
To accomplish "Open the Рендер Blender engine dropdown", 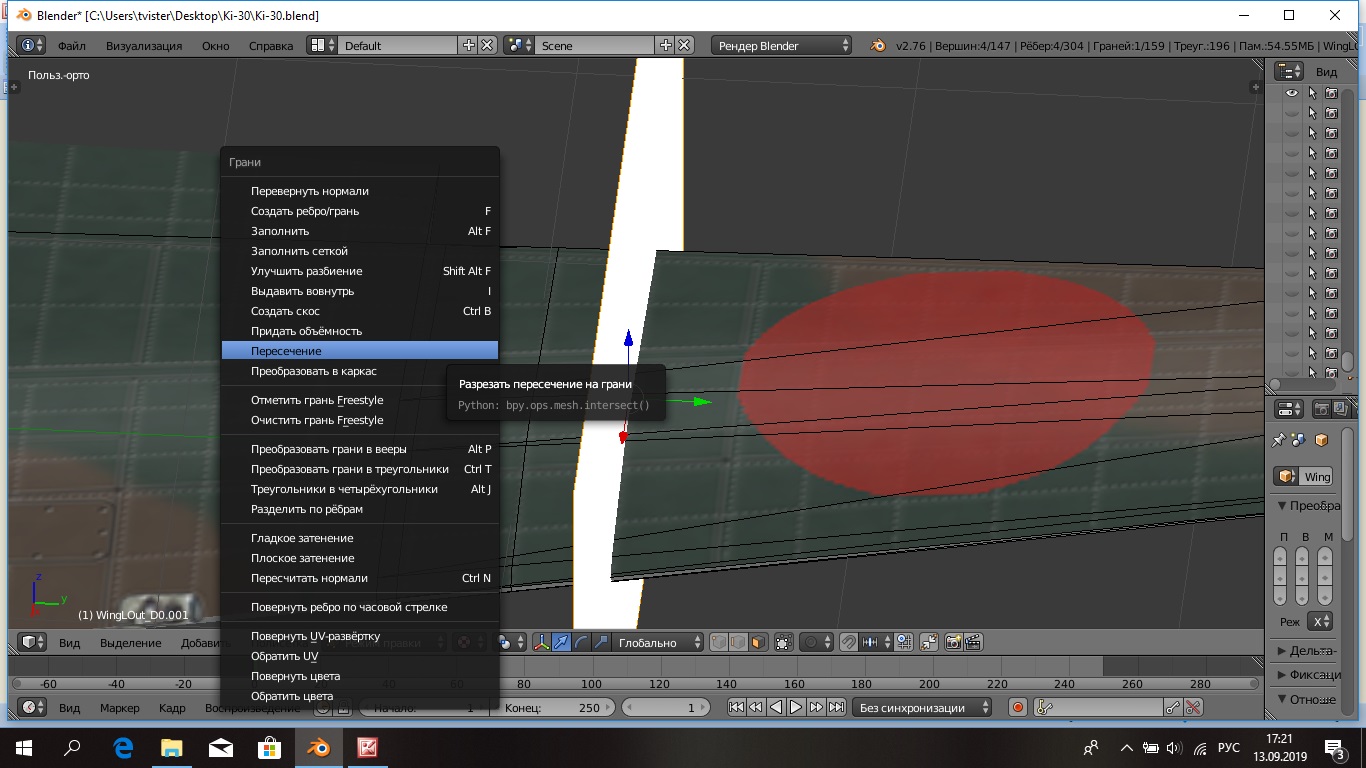I will [x=782, y=45].
